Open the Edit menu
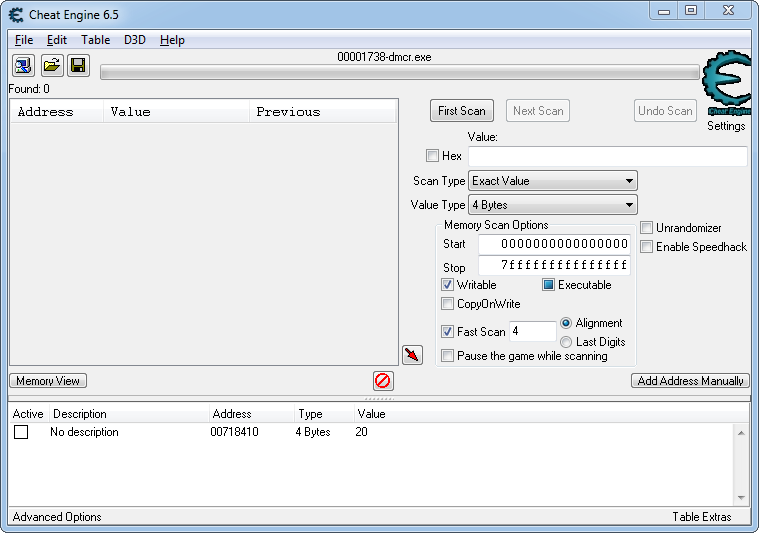The image size is (759, 533). point(57,40)
